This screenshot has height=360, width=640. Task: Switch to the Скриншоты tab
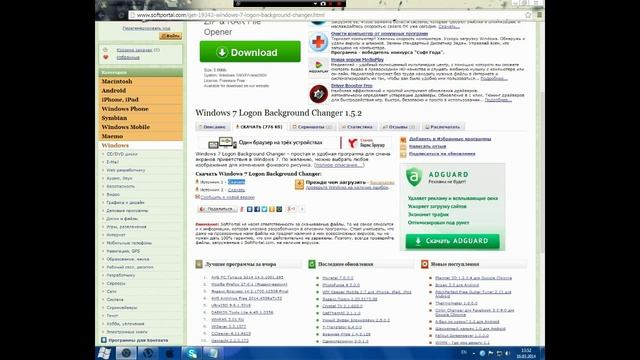coord(313,127)
